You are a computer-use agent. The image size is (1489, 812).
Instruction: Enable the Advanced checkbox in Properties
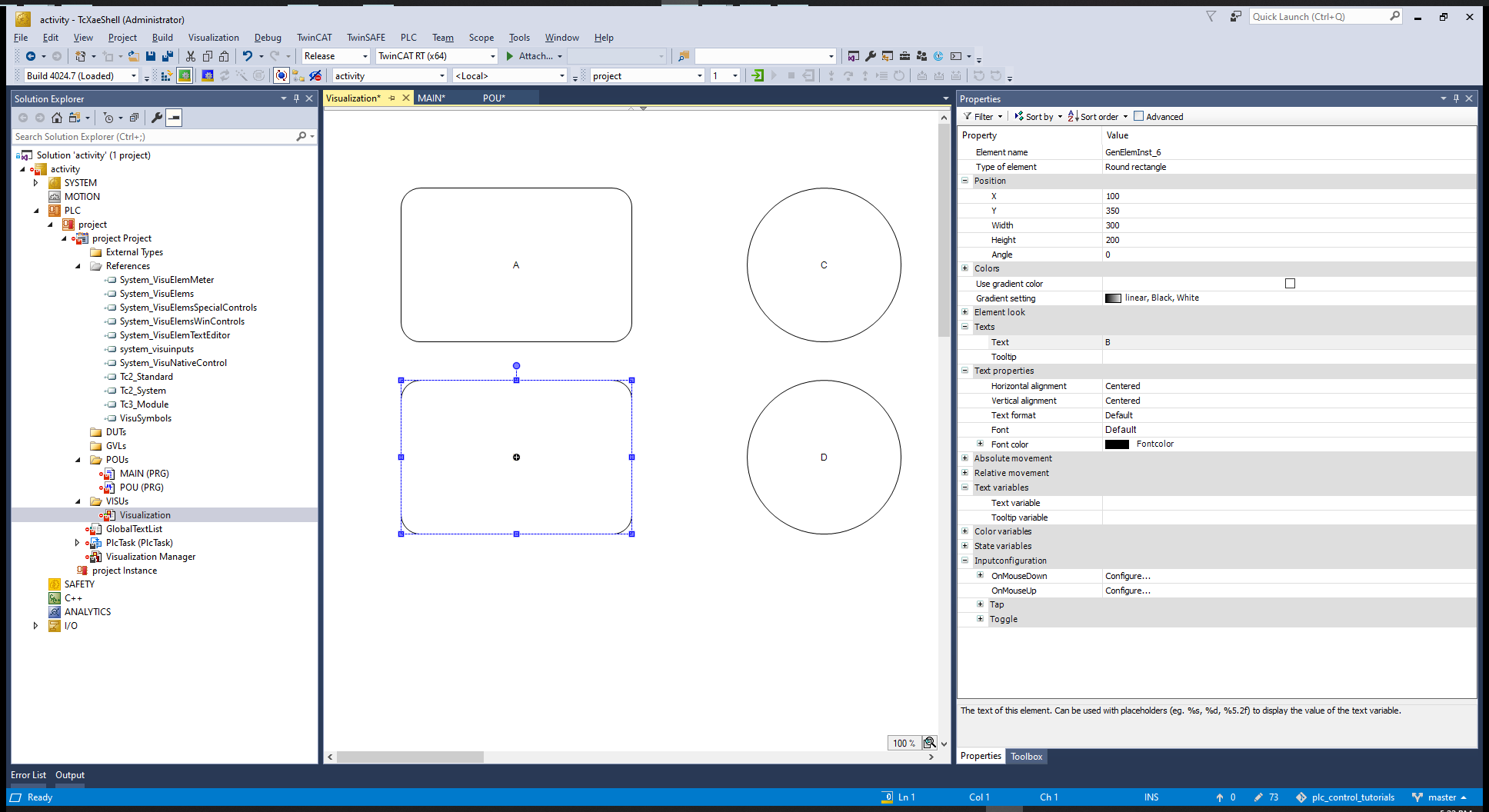click(1139, 117)
